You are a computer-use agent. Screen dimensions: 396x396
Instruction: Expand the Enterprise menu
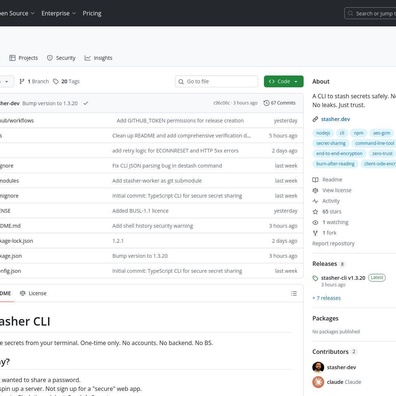coord(59,13)
